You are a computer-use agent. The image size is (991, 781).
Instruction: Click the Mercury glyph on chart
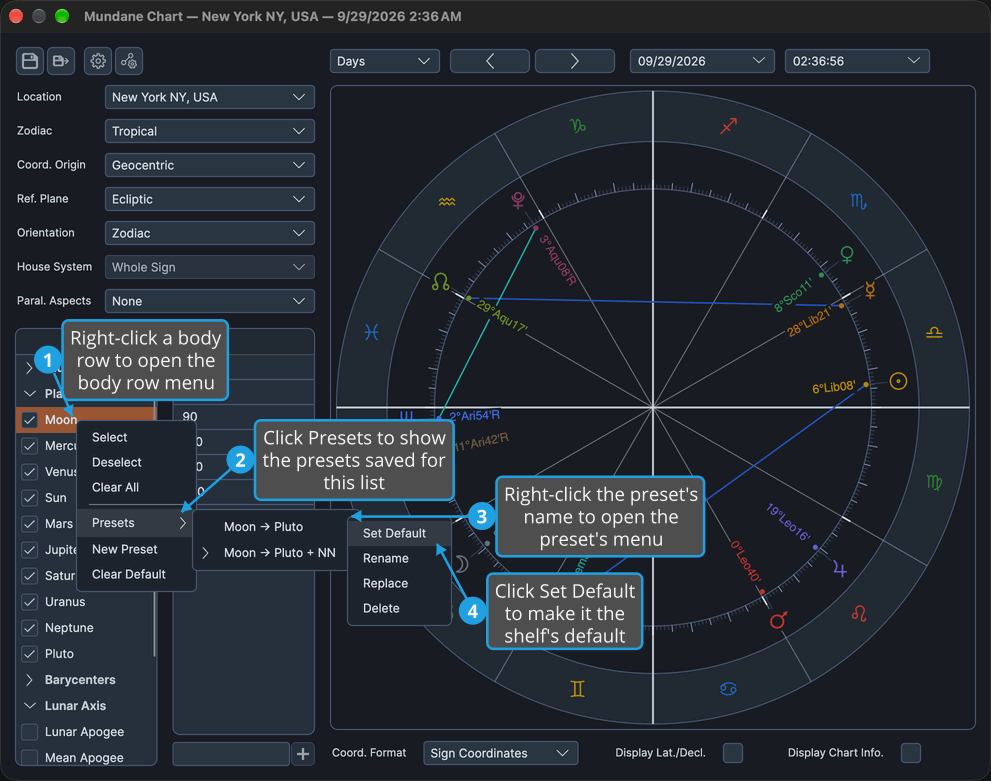click(x=870, y=290)
